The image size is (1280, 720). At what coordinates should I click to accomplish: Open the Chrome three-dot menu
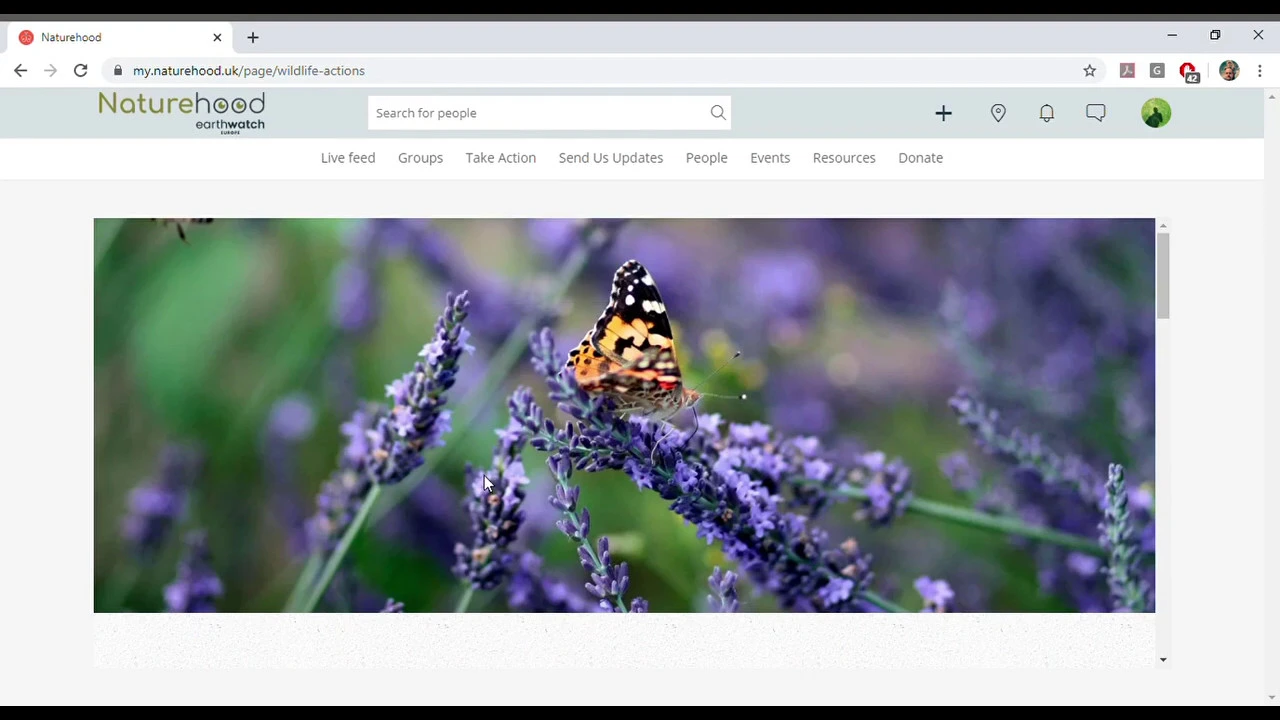point(1260,71)
